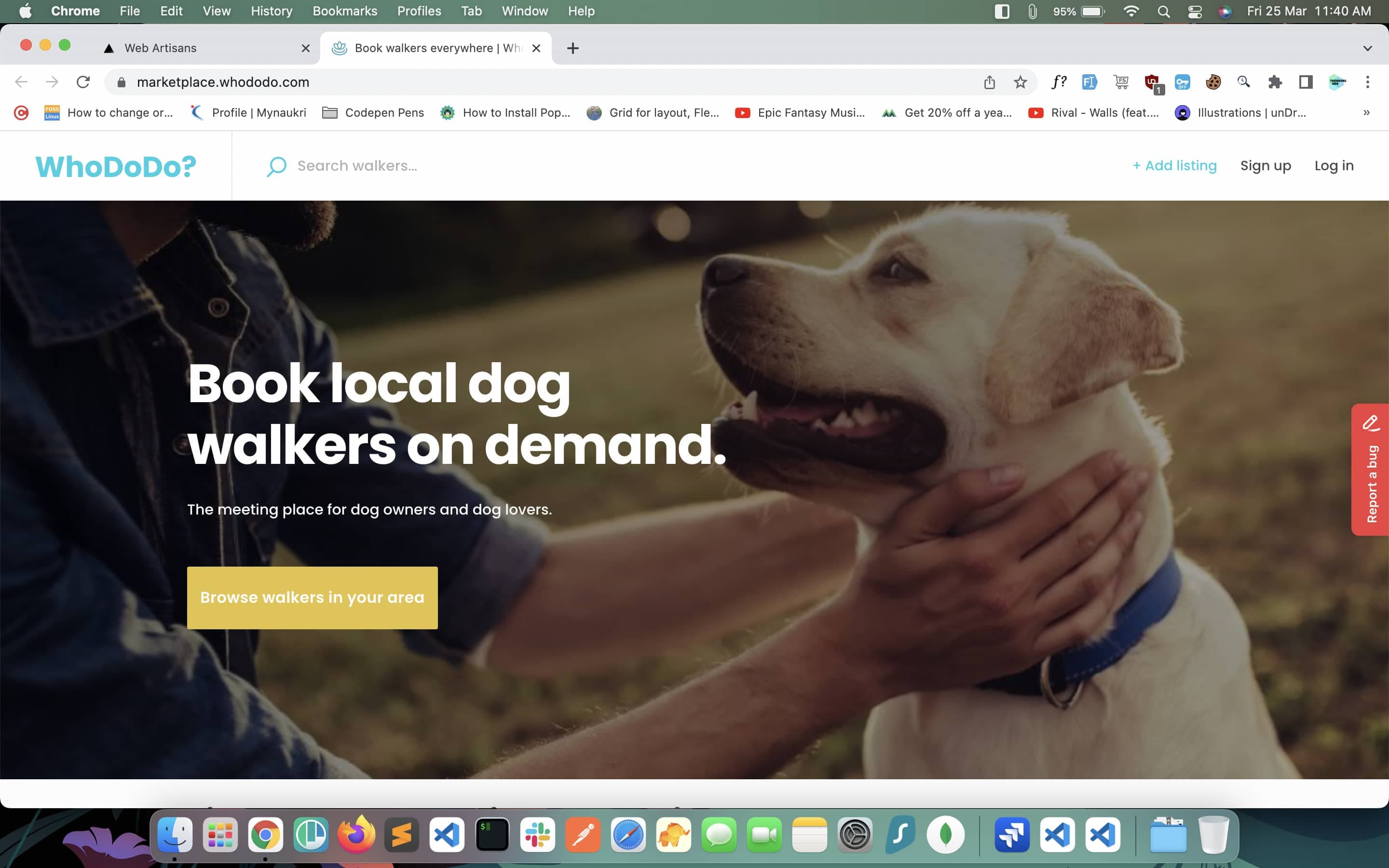The width and height of the screenshot is (1389, 868).
Task: Show hidden bookmarks with the chevron
Action: click(1366, 112)
